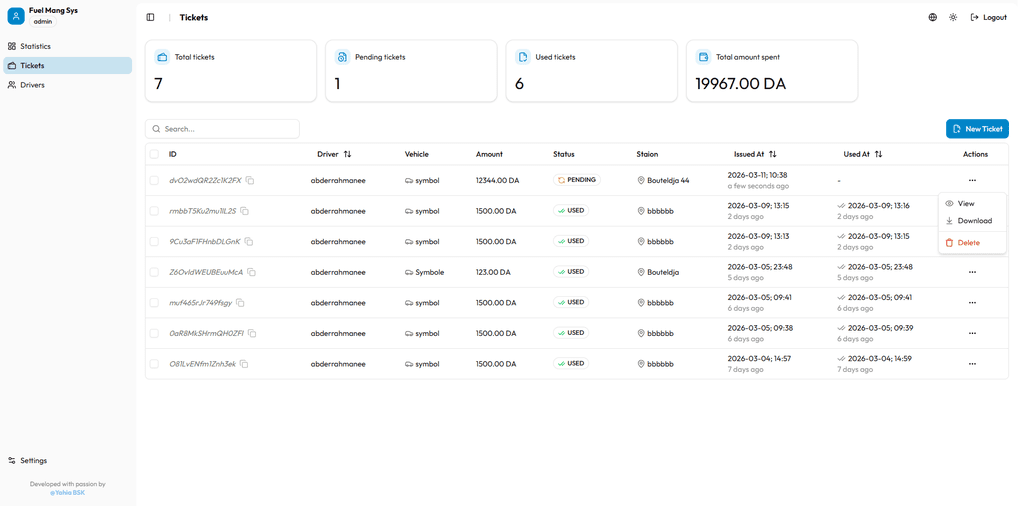This screenshot has height=506, width=1024.
Task: Check the pending ticket row checkbox
Action: pos(154,181)
